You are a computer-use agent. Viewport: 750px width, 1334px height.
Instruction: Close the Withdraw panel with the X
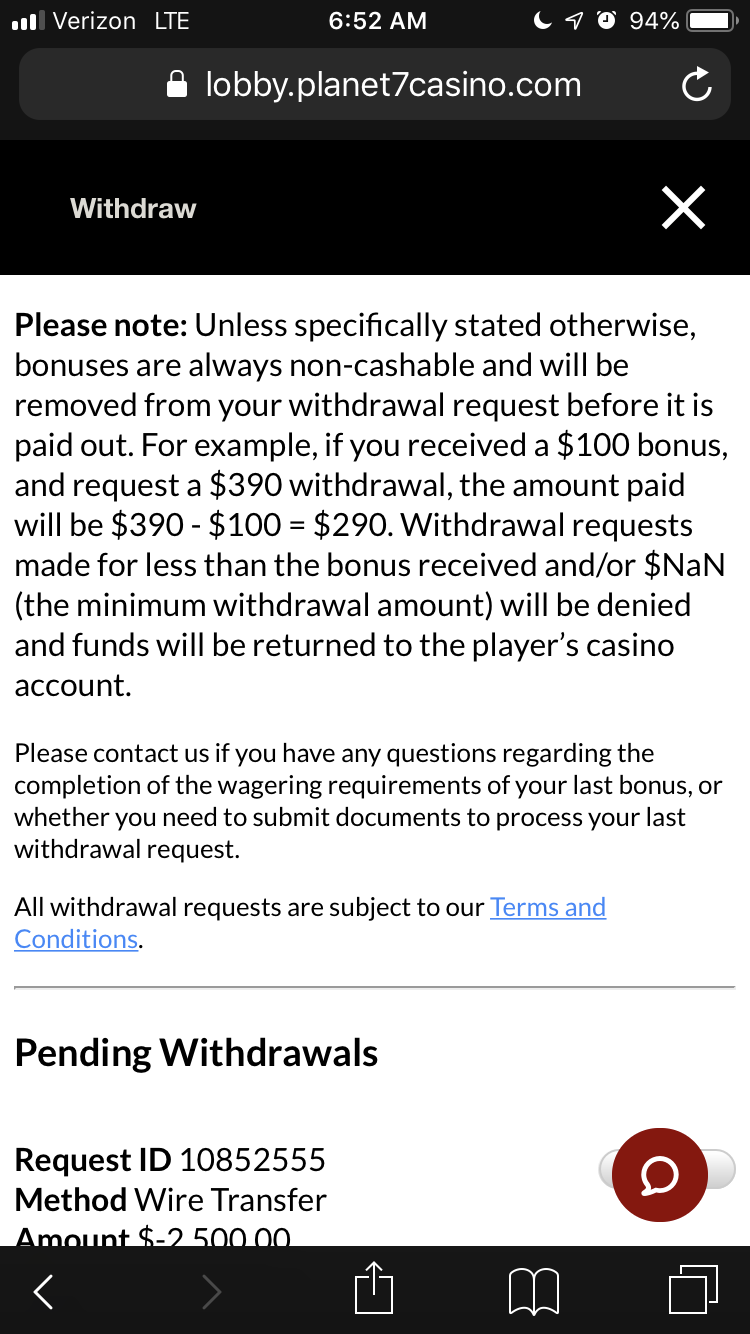click(683, 208)
